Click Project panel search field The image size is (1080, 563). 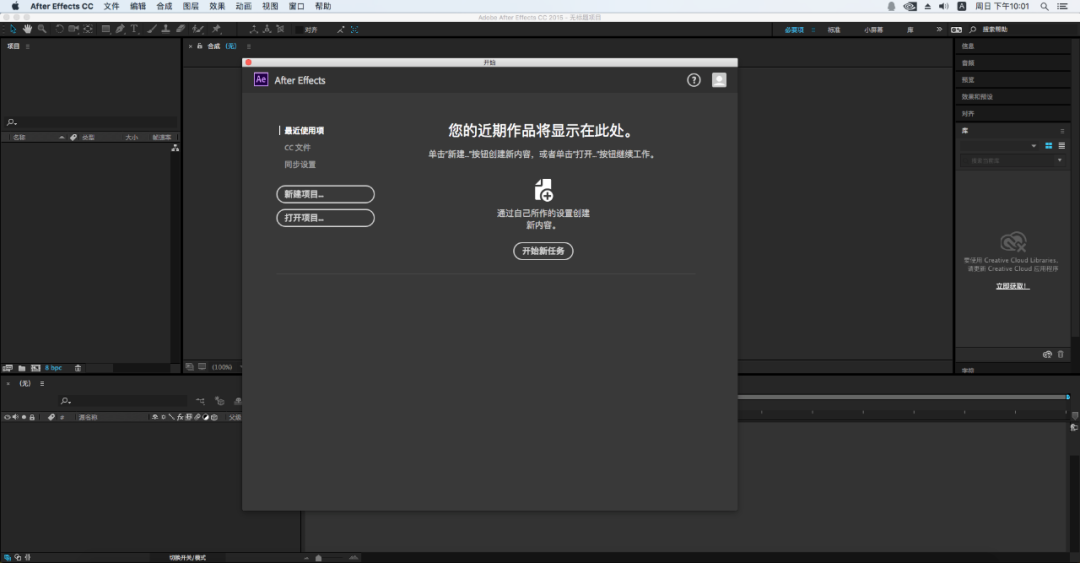pyautogui.click(x=91, y=122)
